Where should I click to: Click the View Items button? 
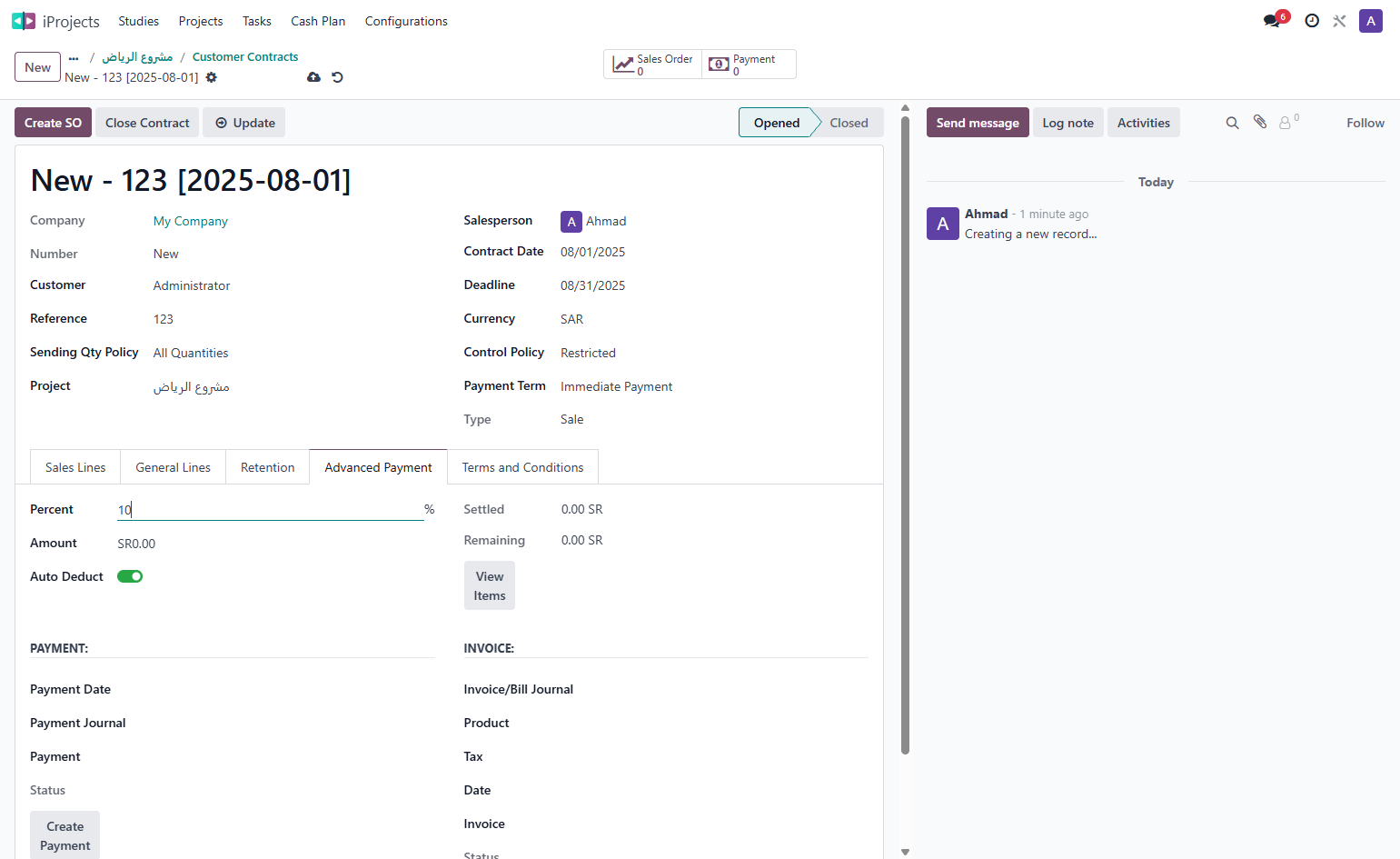tap(490, 585)
